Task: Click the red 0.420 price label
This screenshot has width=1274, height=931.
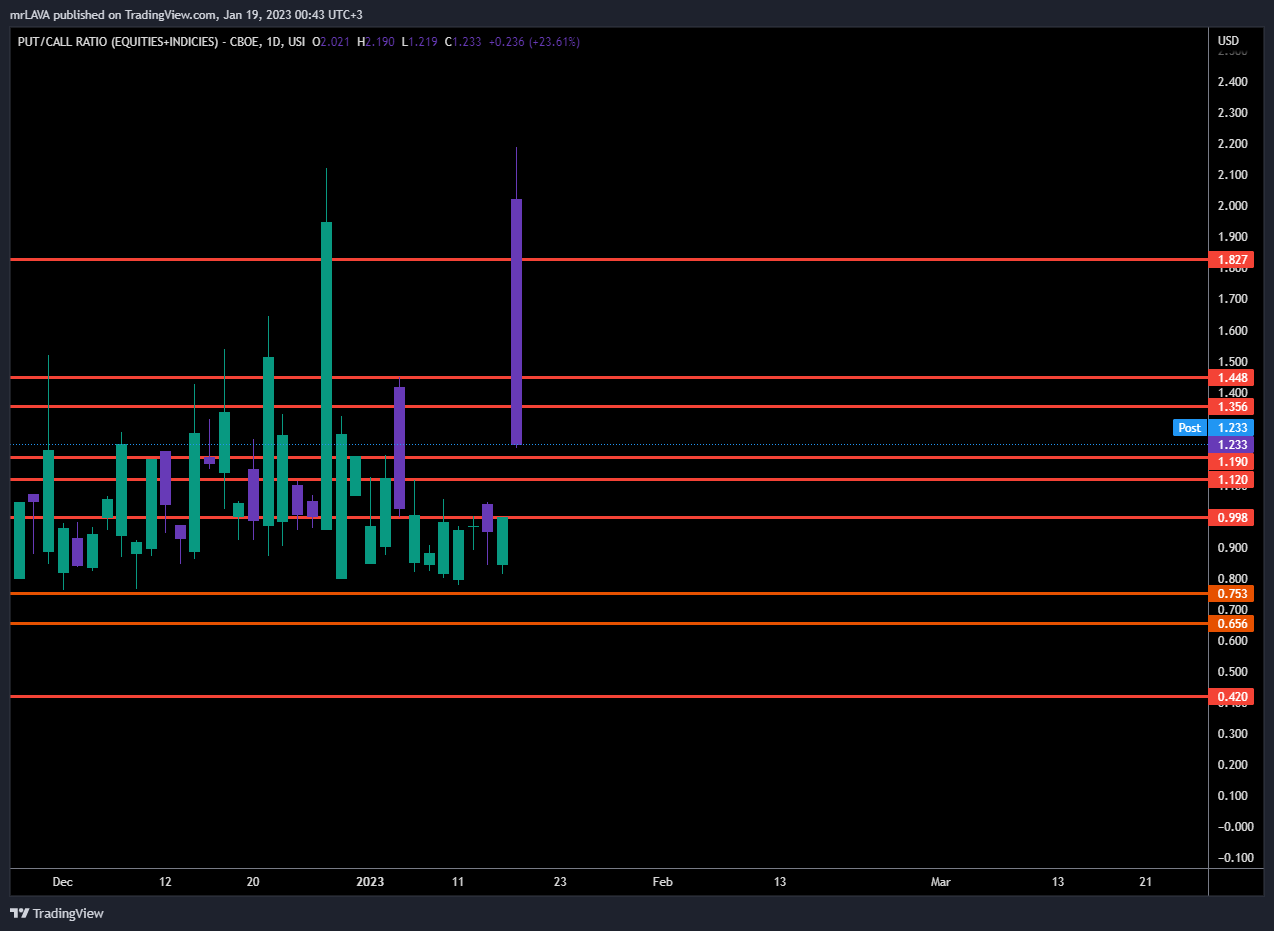Action: pos(1230,696)
